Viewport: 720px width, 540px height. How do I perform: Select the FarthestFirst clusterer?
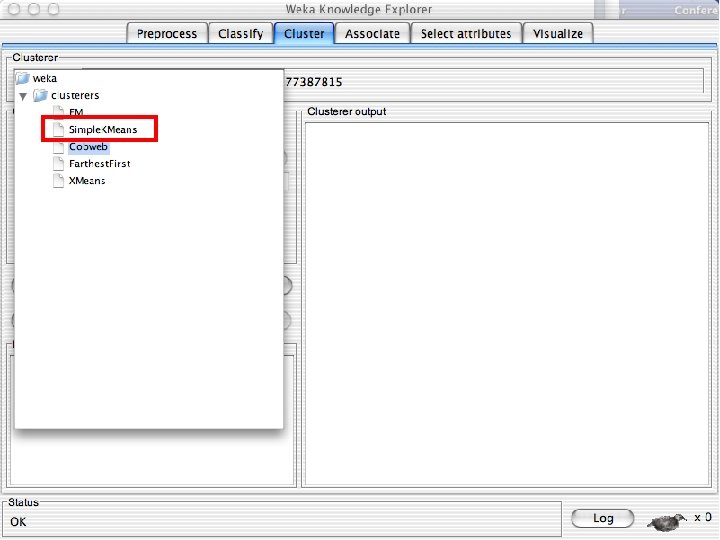[x=100, y=163]
